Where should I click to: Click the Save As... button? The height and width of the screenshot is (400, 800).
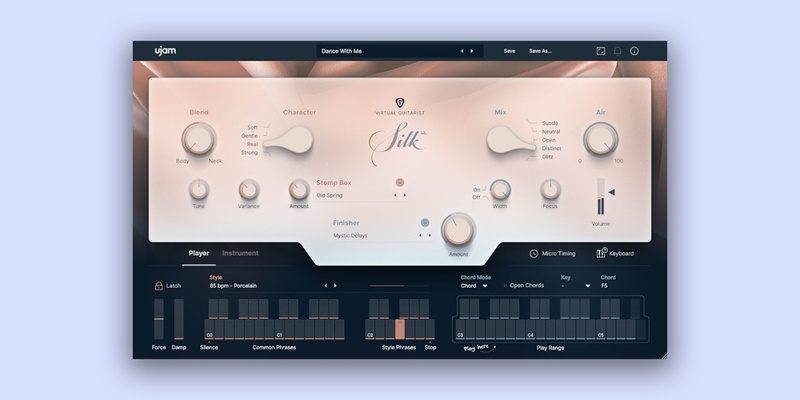click(x=540, y=51)
